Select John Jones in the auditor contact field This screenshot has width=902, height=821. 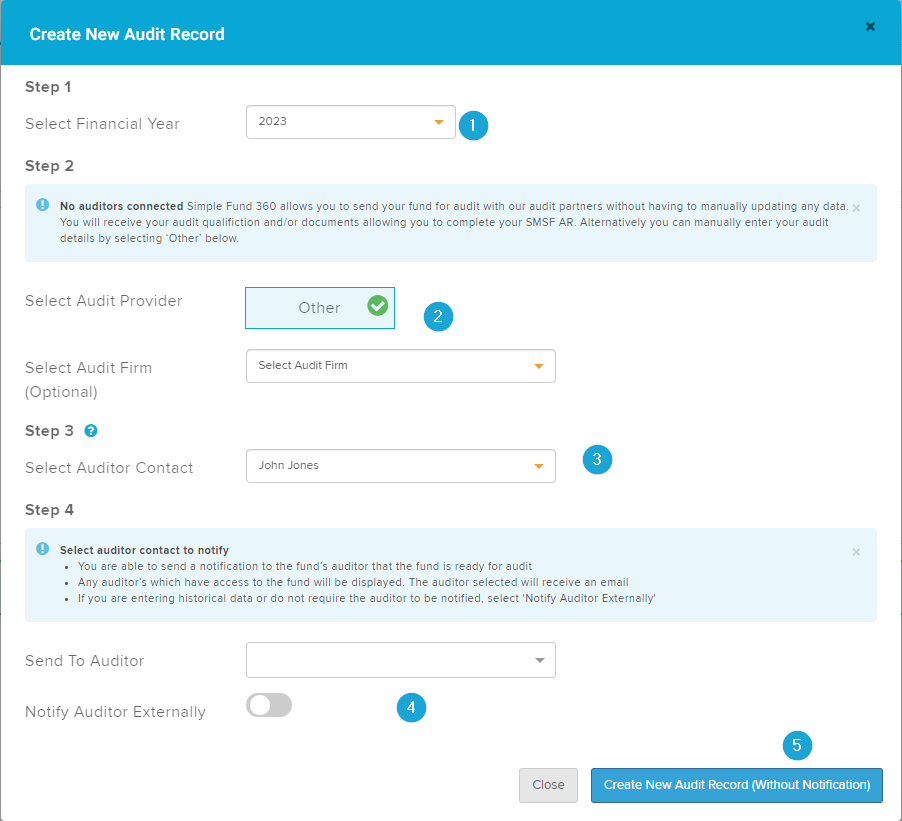(400, 466)
